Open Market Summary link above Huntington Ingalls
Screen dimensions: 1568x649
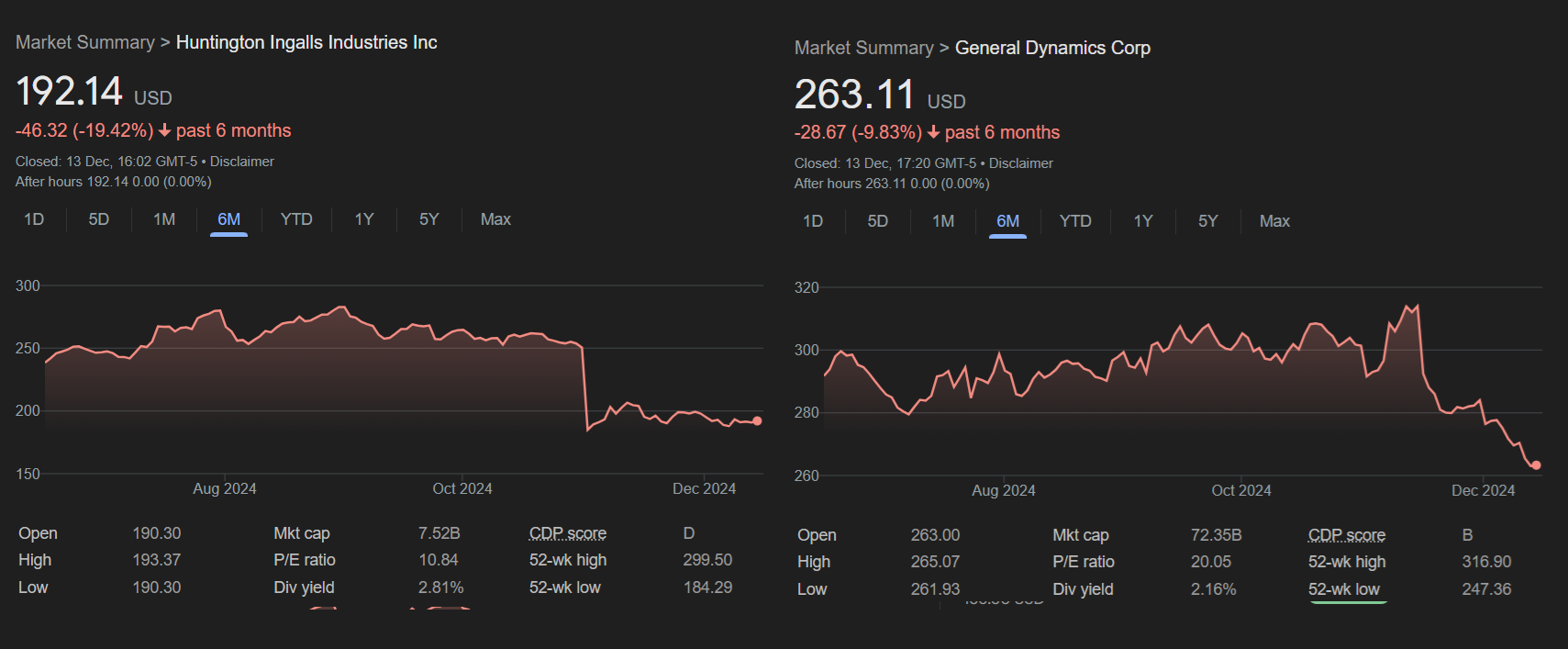85,42
